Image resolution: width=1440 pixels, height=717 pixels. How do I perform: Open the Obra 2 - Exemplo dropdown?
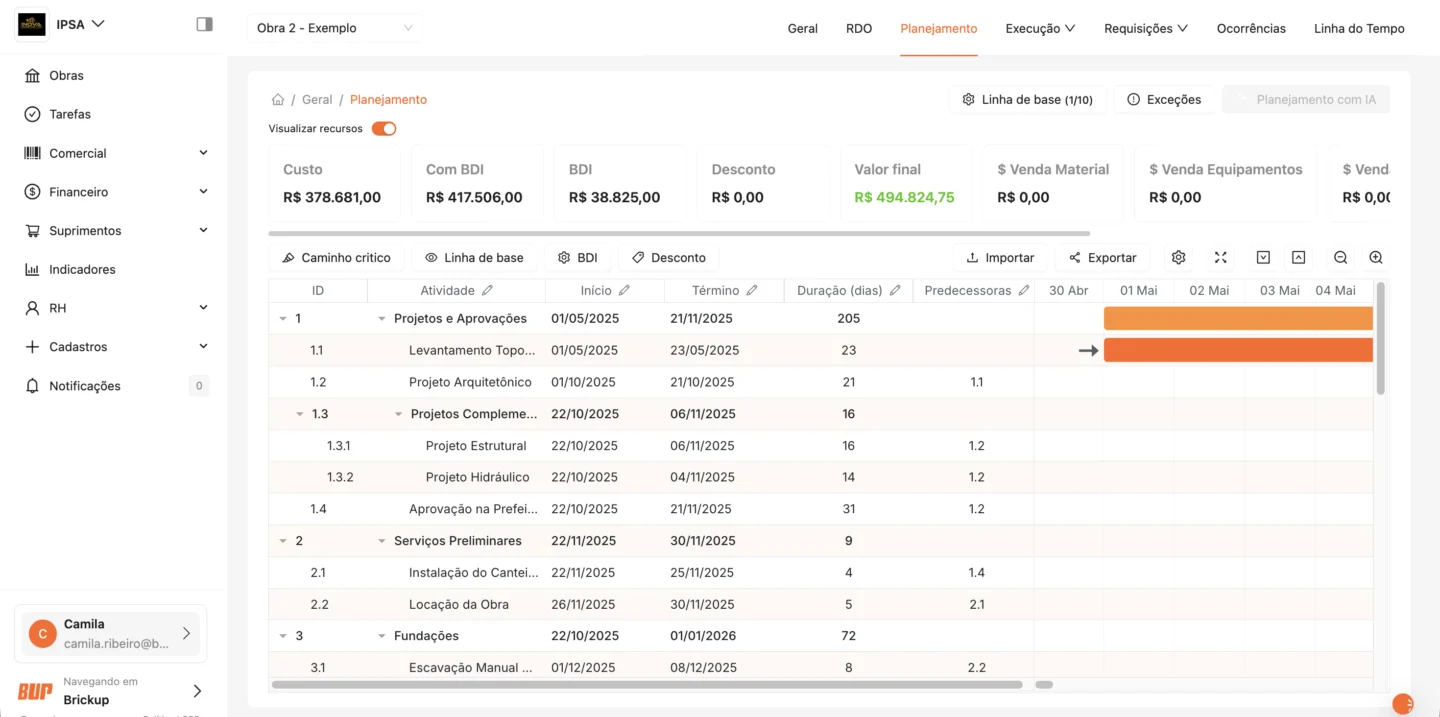click(x=334, y=28)
